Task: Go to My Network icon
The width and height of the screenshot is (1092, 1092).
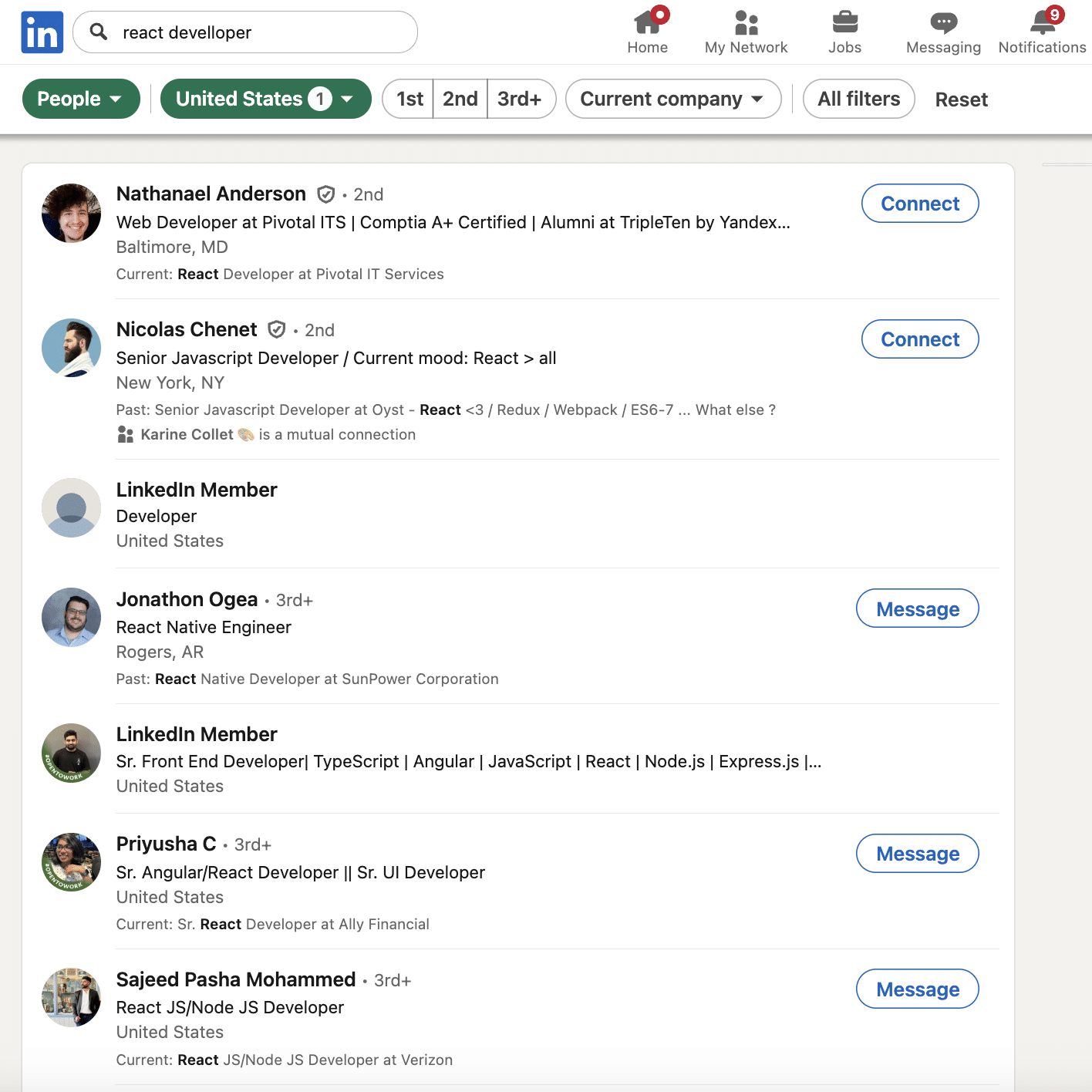Action: pyautogui.click(x=746, y=22)
